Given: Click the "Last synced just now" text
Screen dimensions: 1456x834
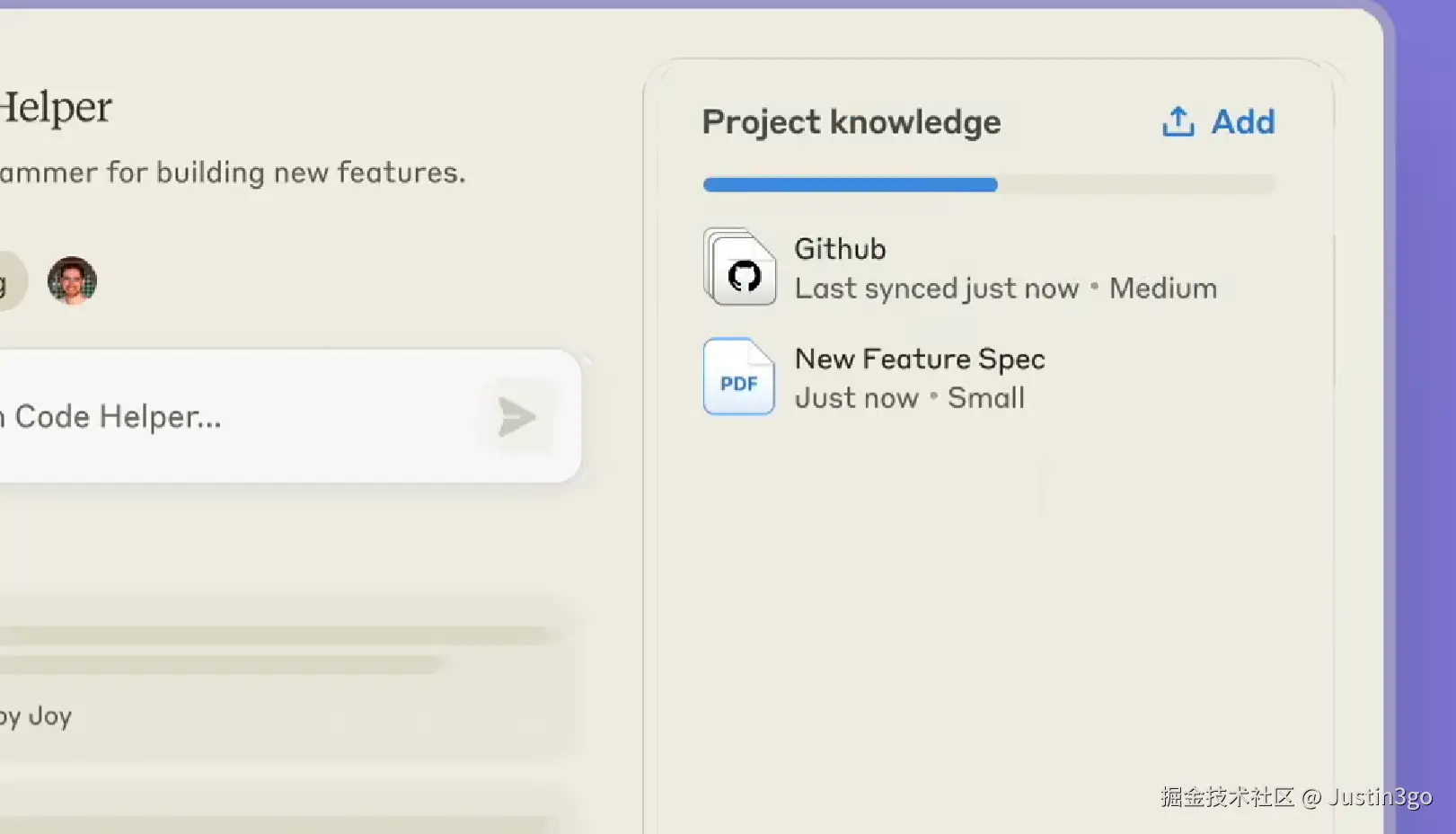Looking at the screenshot, I should click(x=937, y=288).
